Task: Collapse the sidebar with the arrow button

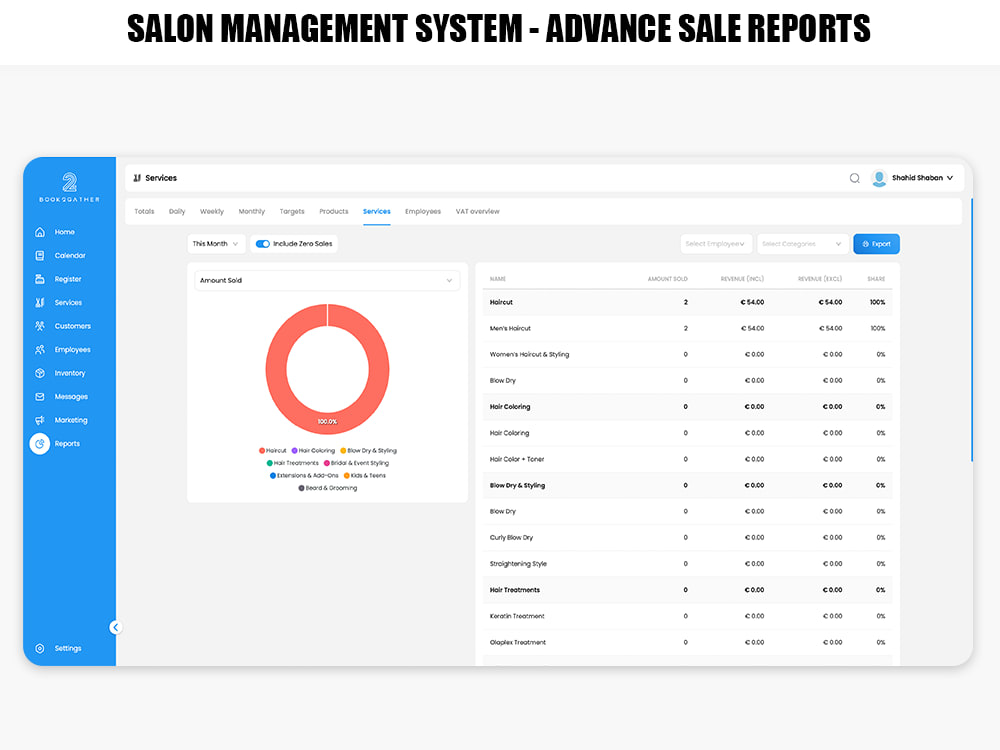Action: click(x=115, y=628)
